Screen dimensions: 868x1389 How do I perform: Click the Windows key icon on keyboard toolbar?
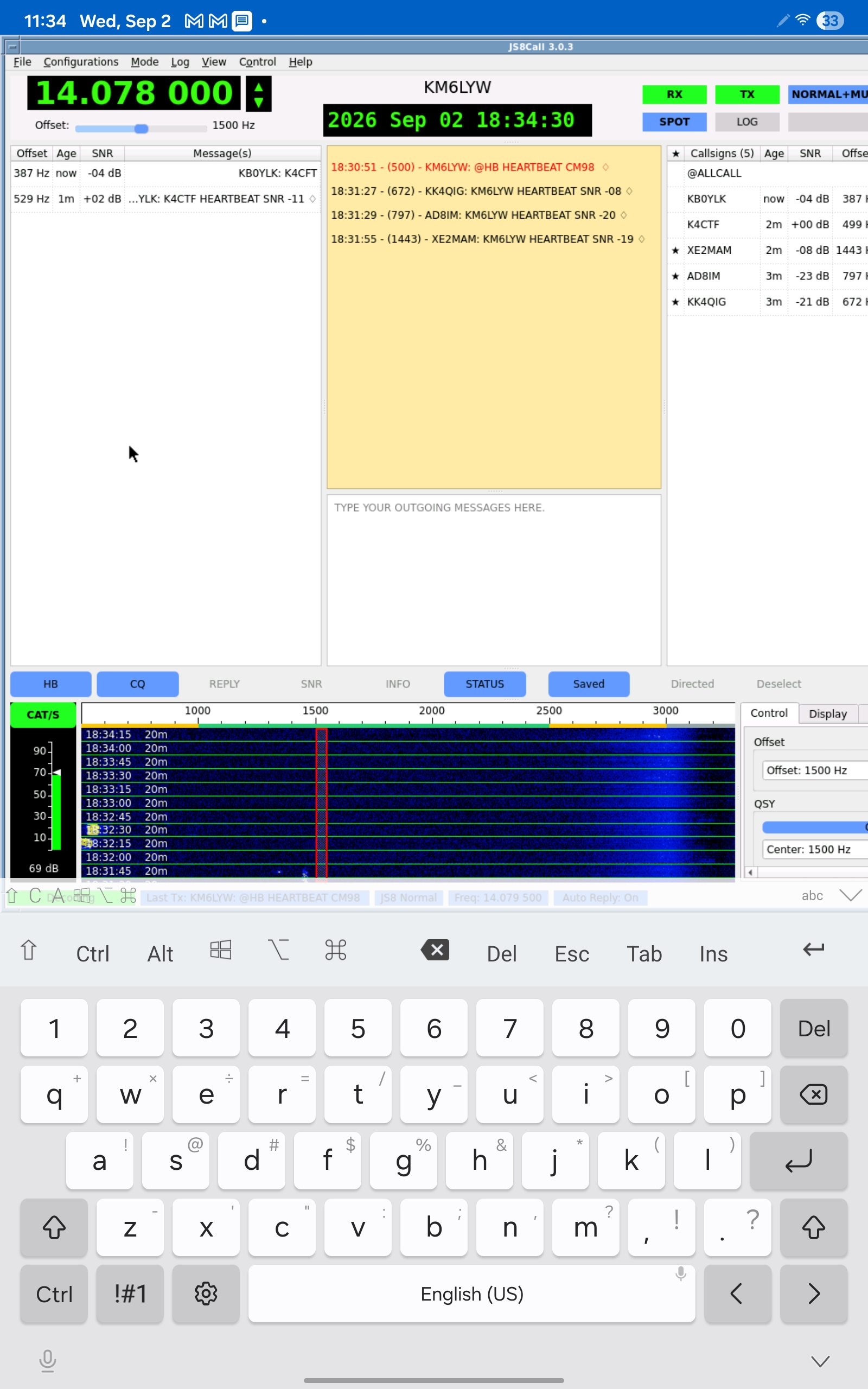click(220, 950)
